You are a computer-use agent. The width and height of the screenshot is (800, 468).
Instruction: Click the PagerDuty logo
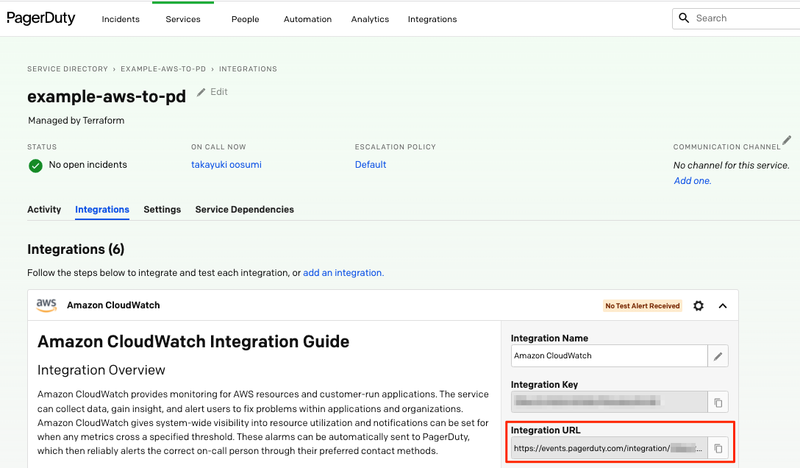pyautogui.click(x=41, y=18)
